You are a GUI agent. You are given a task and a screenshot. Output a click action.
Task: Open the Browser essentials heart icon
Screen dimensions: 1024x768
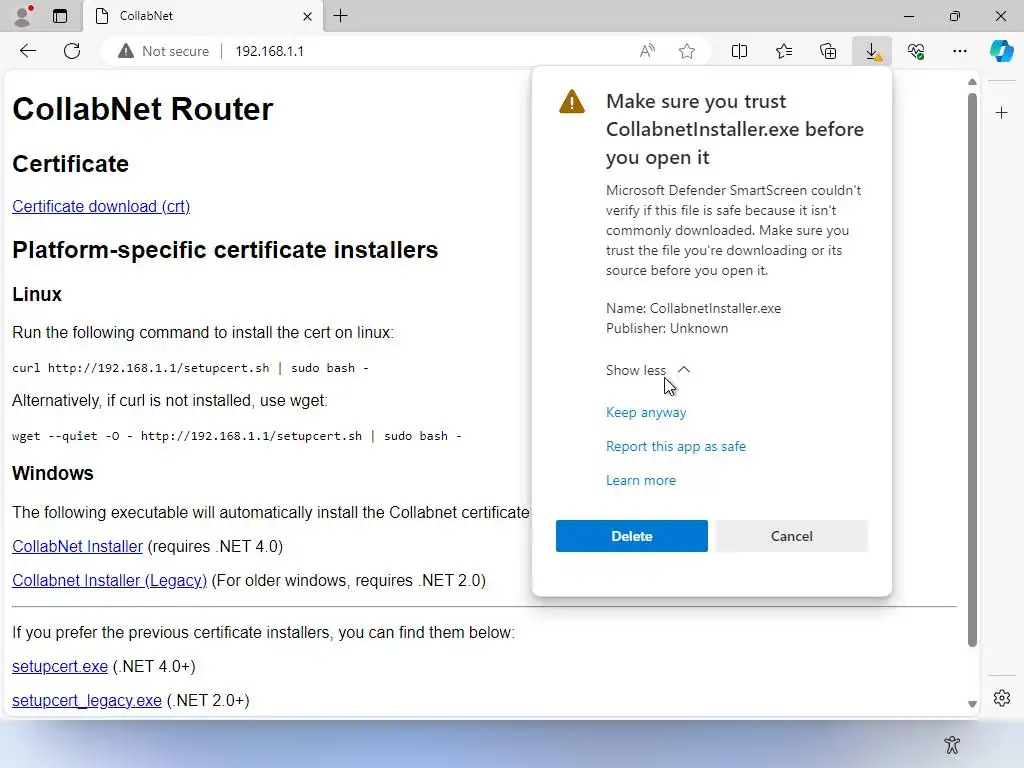click(916, 51)
